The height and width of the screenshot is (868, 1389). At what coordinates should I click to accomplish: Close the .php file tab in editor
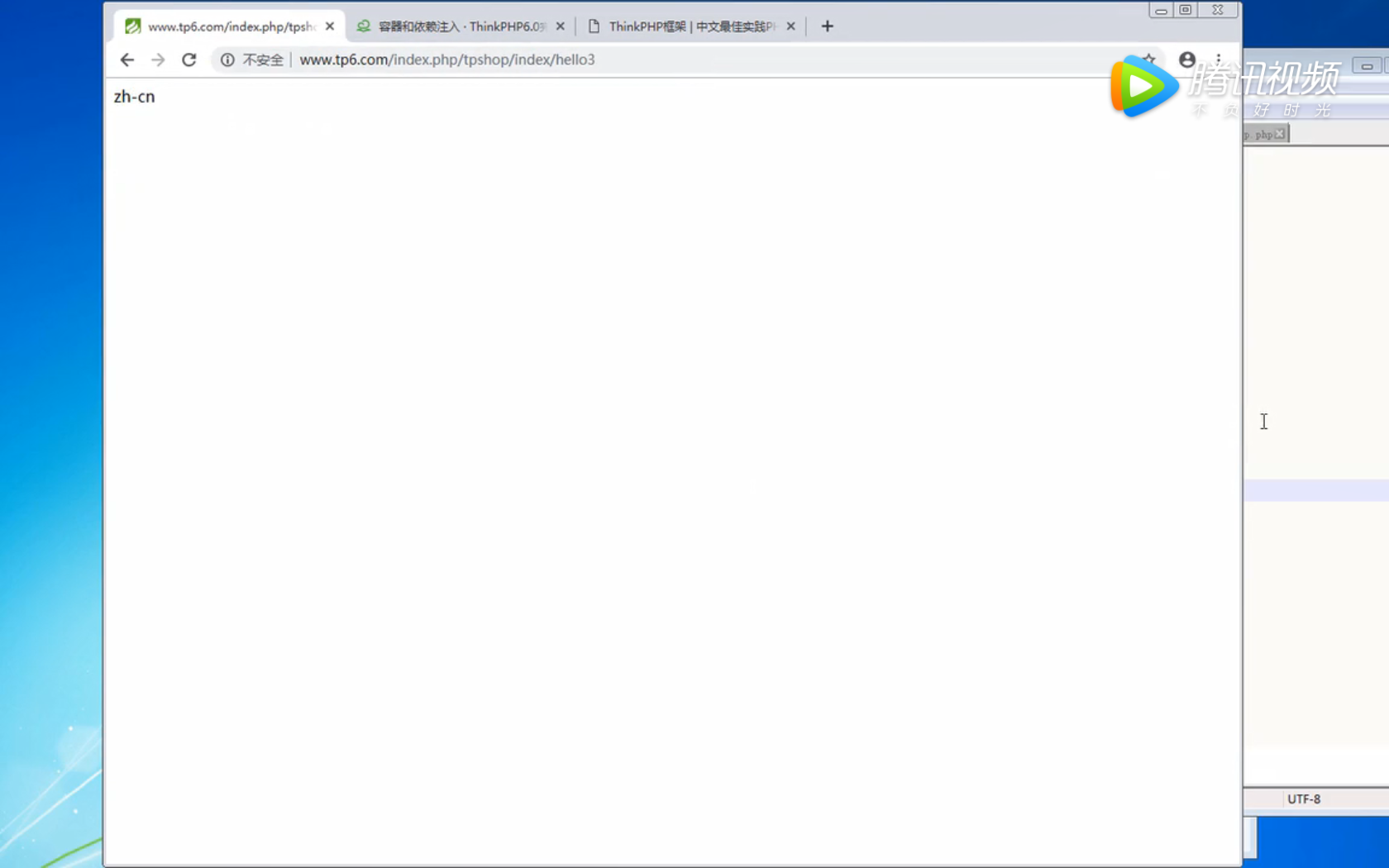click(1280, 134)
